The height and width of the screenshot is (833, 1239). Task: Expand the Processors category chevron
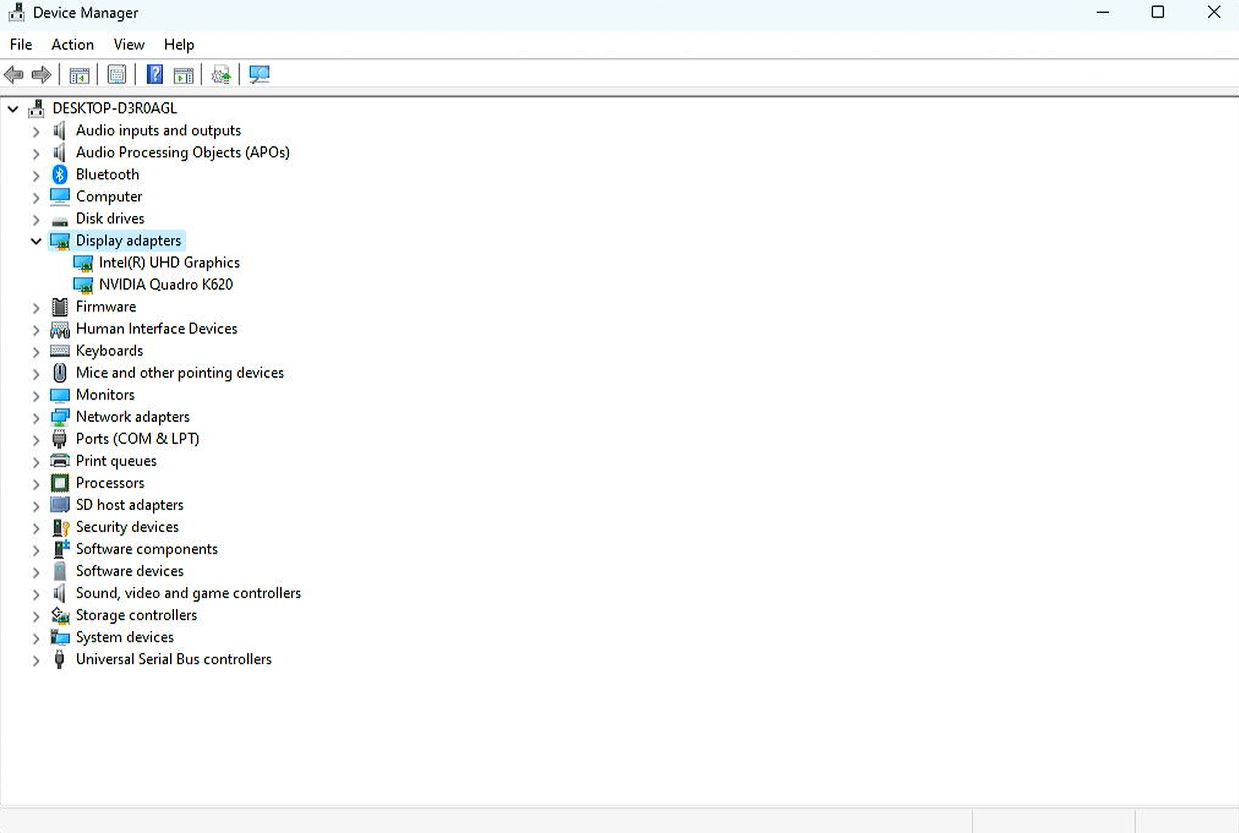click(36, 483)
